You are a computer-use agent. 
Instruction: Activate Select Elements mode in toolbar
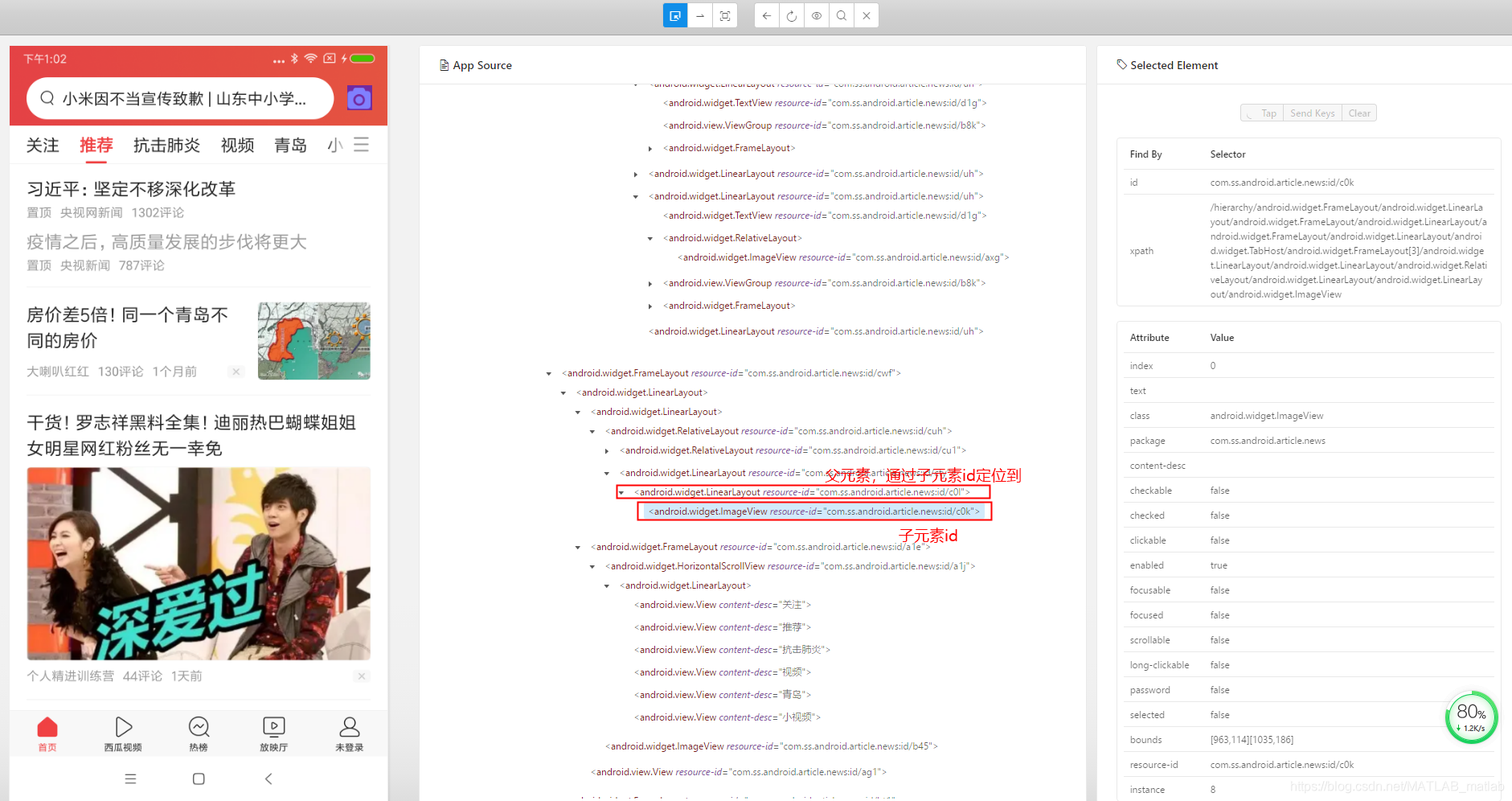(x=675, y=15)
